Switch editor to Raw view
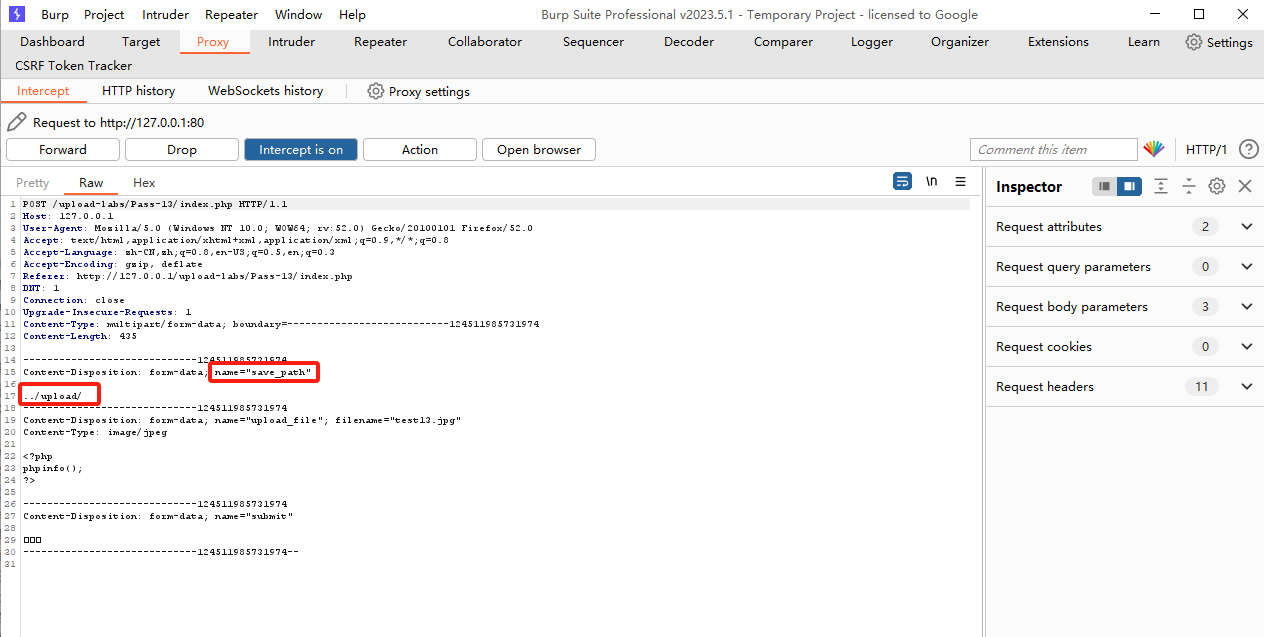 [91, 183]
